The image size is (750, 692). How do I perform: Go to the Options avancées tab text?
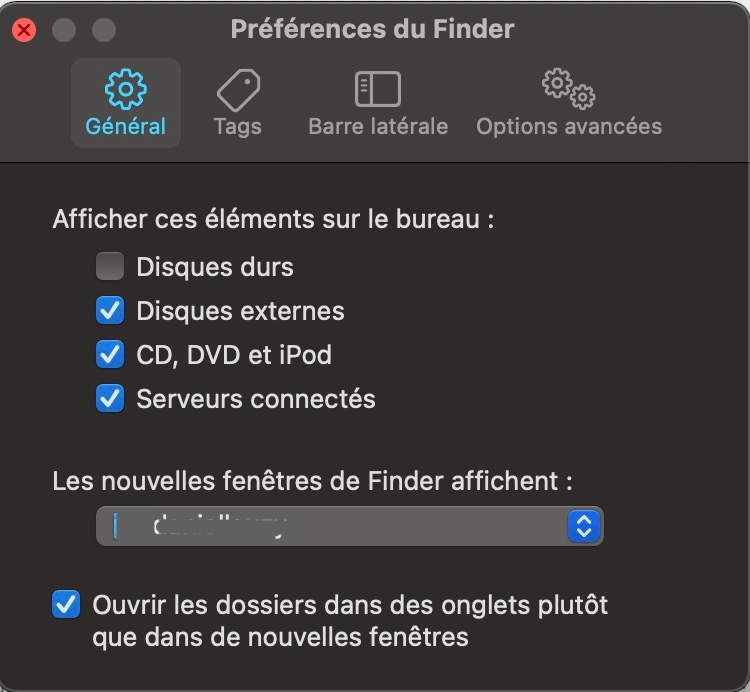click(569, 127)
